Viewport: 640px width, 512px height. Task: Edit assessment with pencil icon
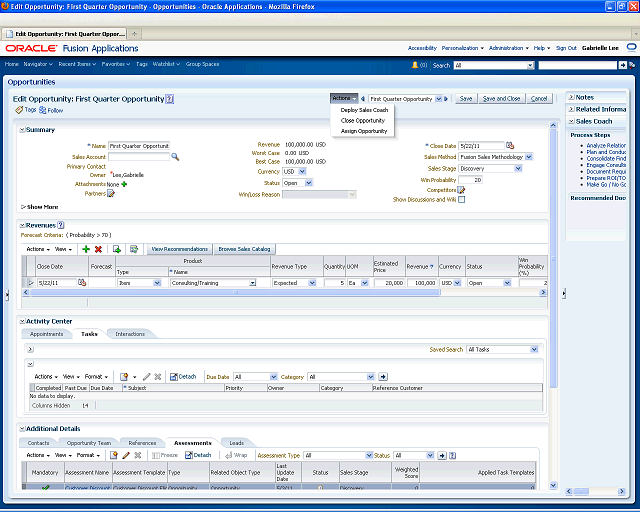tap(126, 455)
